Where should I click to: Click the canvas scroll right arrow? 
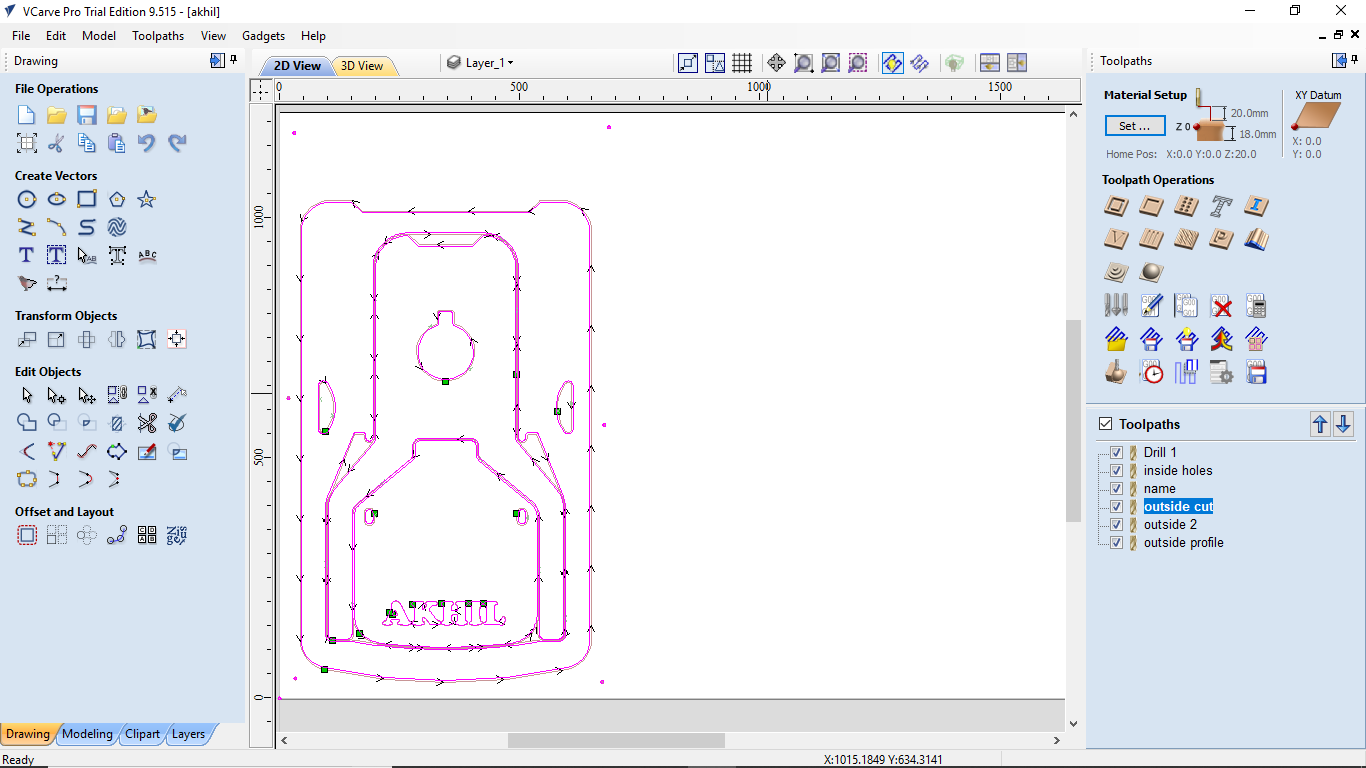pos(1058,740)
